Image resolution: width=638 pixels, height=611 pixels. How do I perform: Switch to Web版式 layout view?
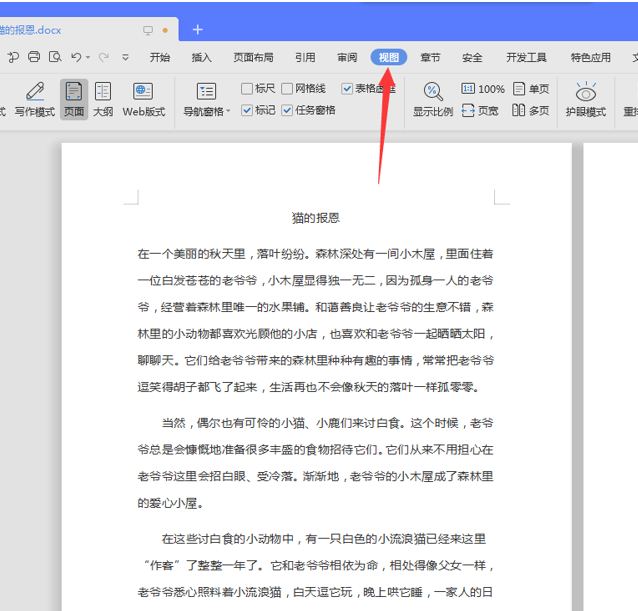point(143,99)
